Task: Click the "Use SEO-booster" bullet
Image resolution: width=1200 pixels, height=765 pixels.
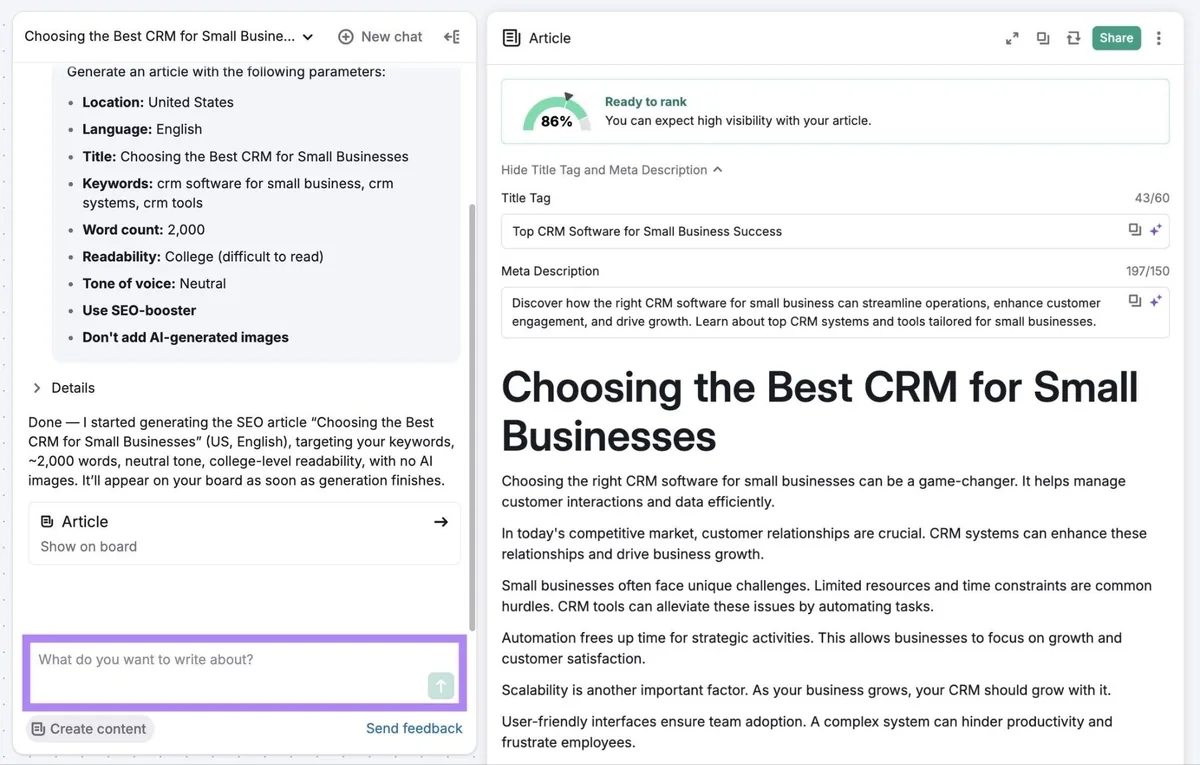Action: [x=139, y=311]
